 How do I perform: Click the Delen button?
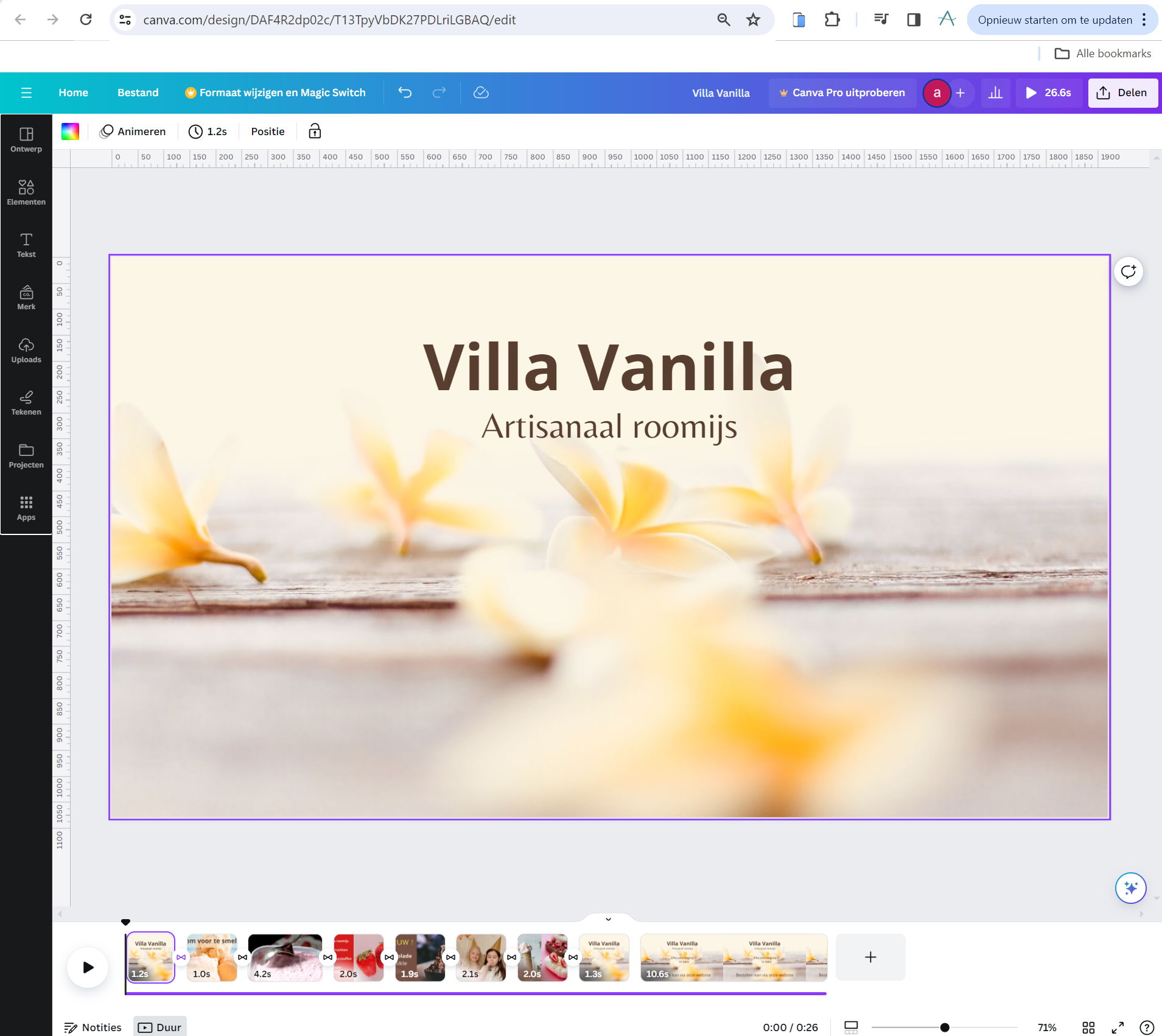[x=1123, y=93]
